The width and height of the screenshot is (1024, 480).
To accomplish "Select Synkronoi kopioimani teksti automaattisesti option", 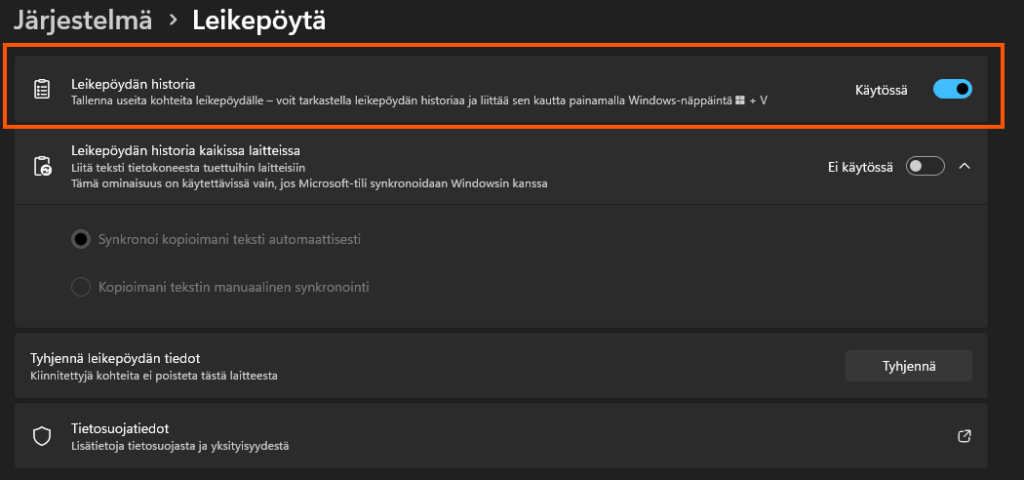I will (81, 240).
